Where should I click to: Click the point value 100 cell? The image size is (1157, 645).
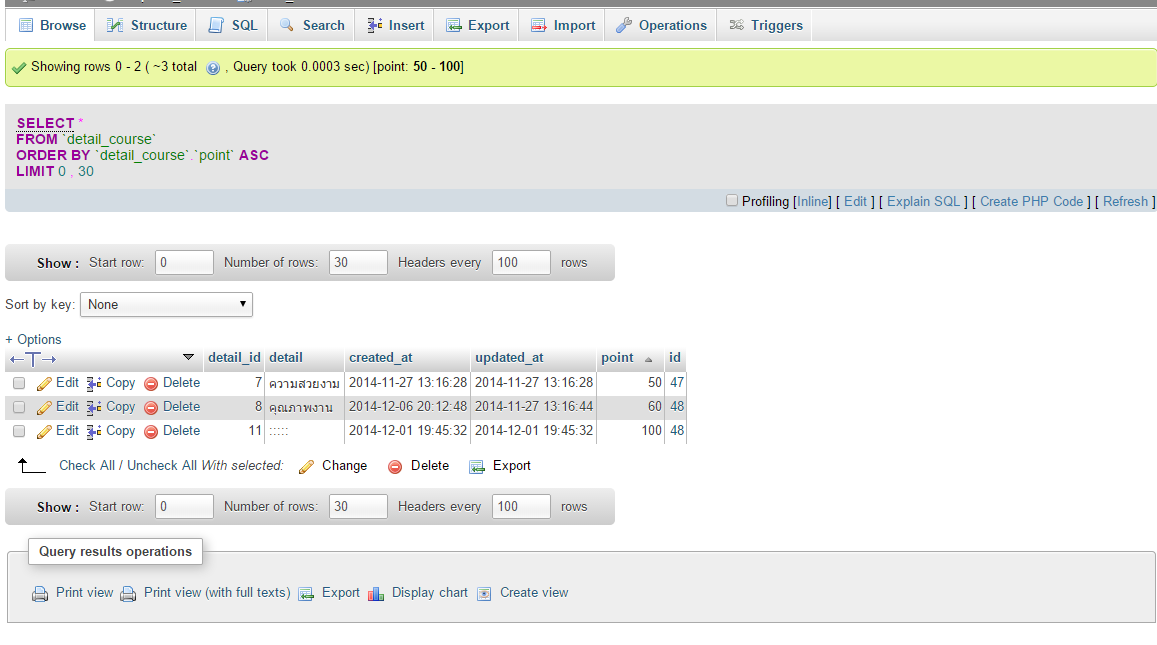pos(652,430)
